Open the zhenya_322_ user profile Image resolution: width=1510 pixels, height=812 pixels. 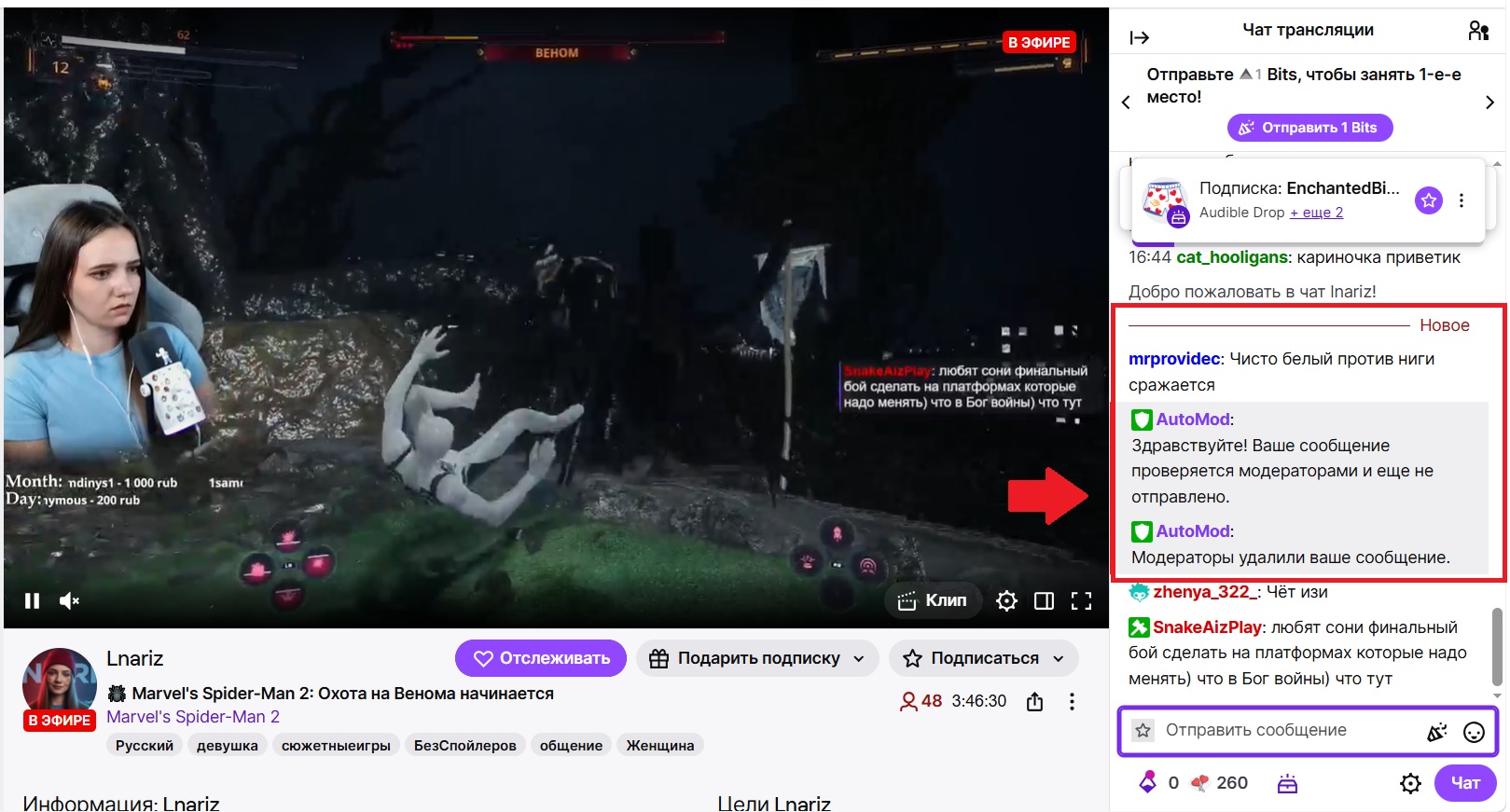[x=1205, y=592]
